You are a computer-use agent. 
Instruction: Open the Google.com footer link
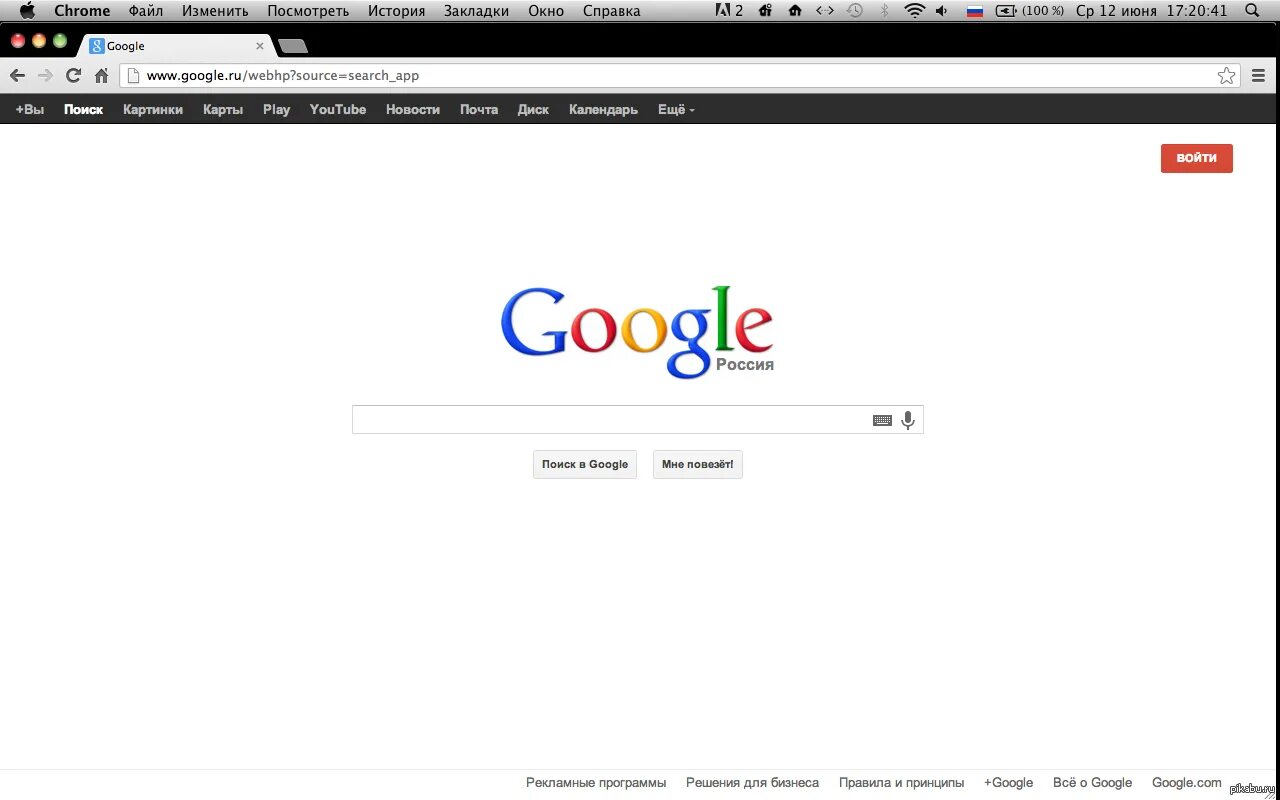click(x=1187, y=783)
